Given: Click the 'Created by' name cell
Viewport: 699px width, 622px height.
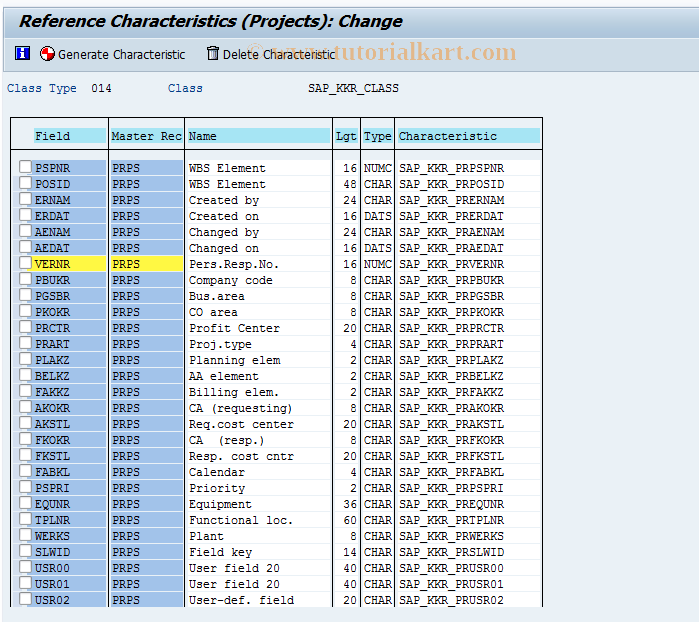Looking at the screenshot, I should click(x=259, y=200).
